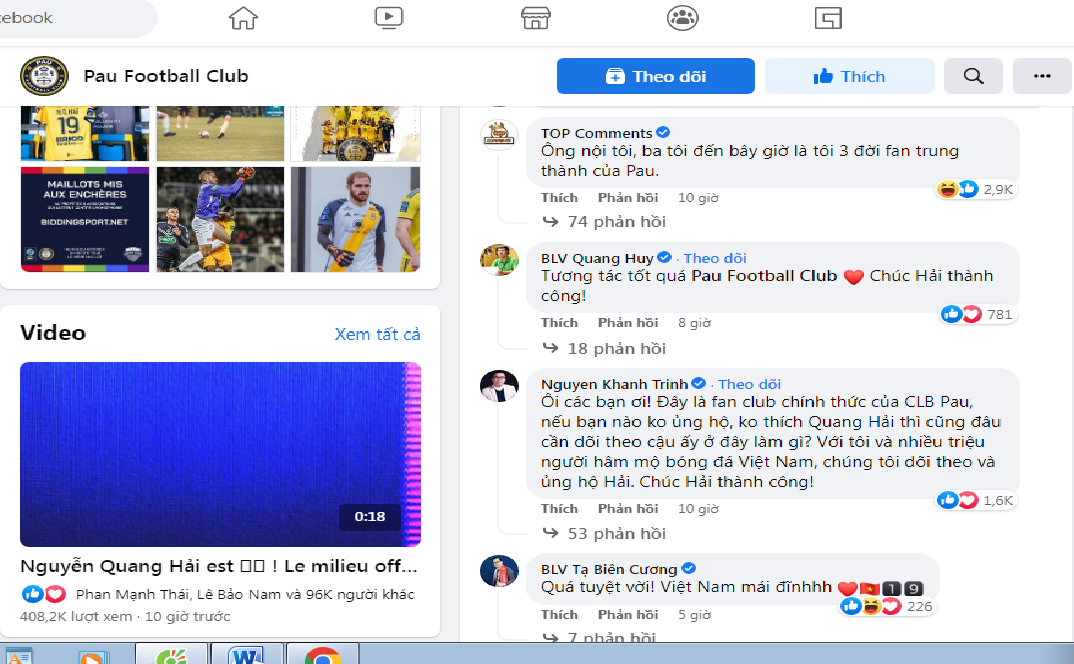1074x664 pixels.
Task: Reply to BLV Quang Huy's comment
Action: tap(627, 322)
